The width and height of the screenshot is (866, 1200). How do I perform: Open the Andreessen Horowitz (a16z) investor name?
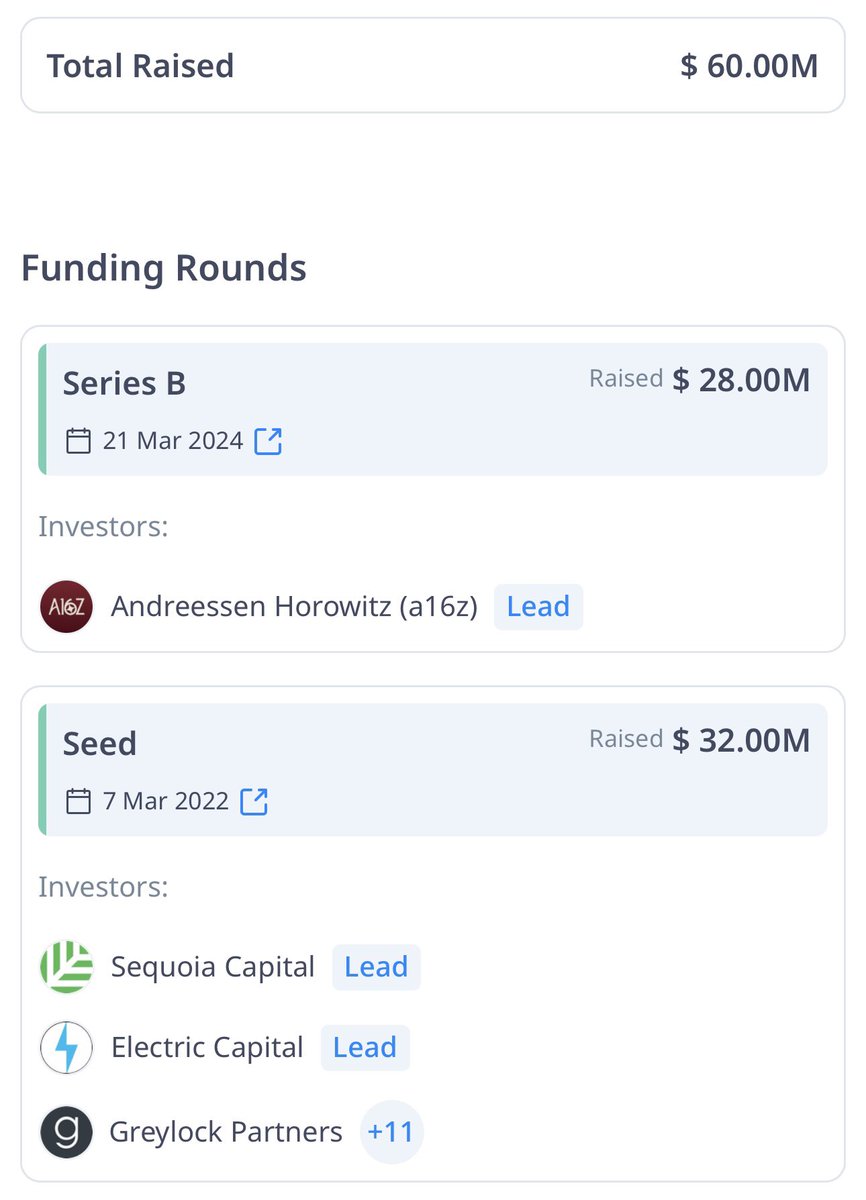tap(294, 607)
